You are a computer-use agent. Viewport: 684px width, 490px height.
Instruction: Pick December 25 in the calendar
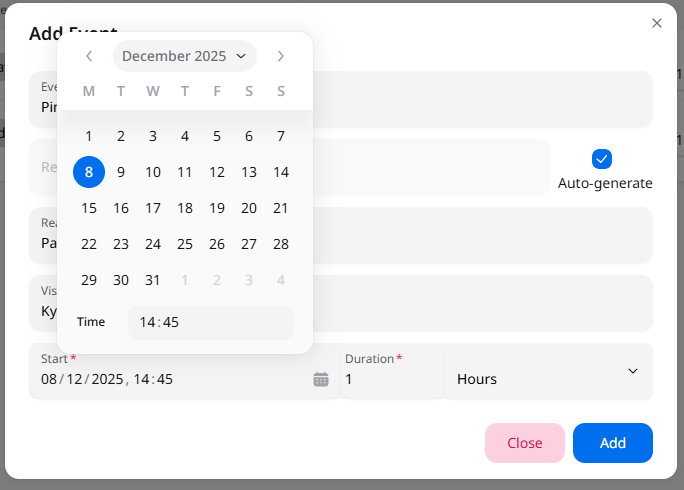[185, 244]
